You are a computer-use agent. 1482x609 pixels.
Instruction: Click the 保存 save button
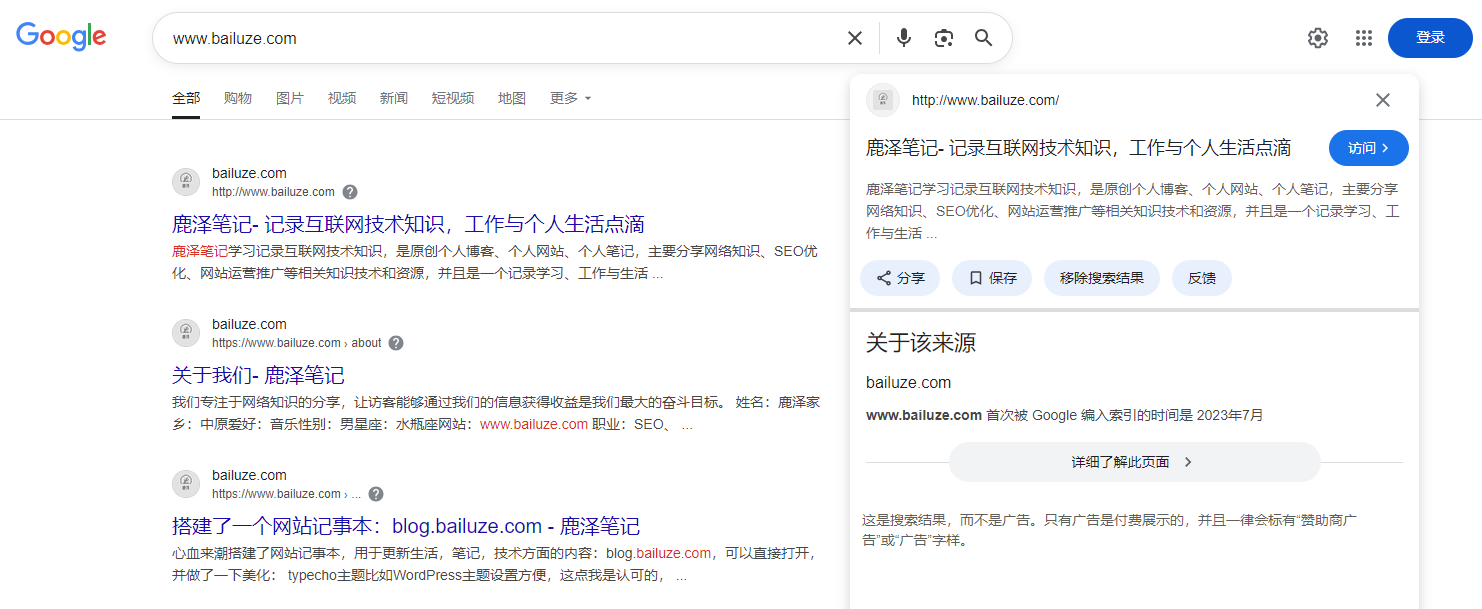992,278
